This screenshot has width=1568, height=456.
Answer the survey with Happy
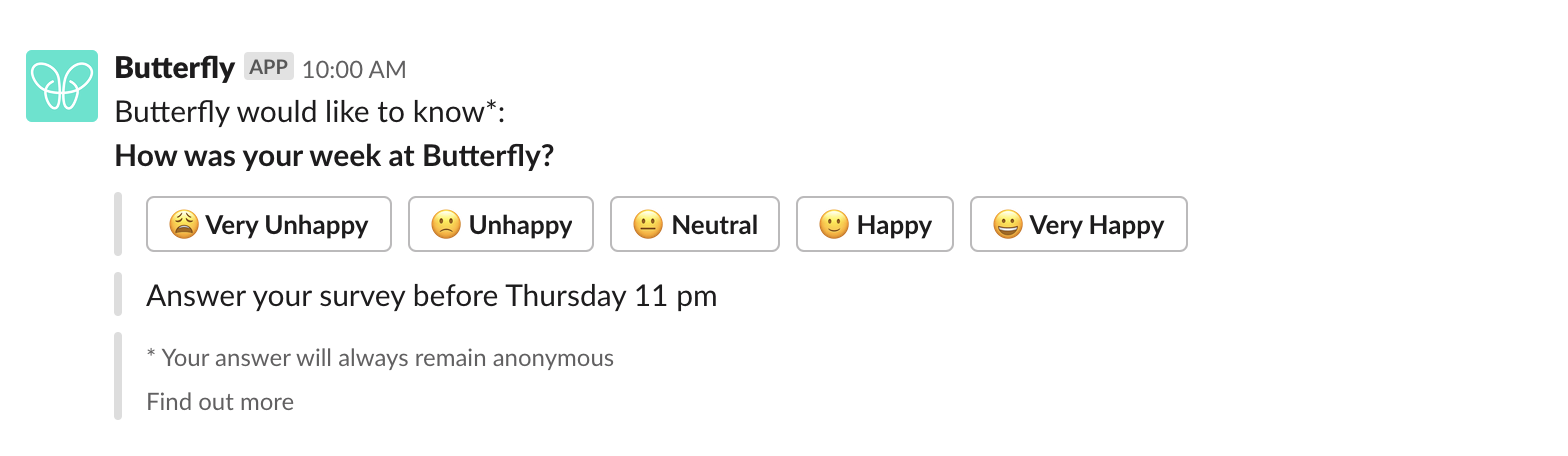coord(875,224)
